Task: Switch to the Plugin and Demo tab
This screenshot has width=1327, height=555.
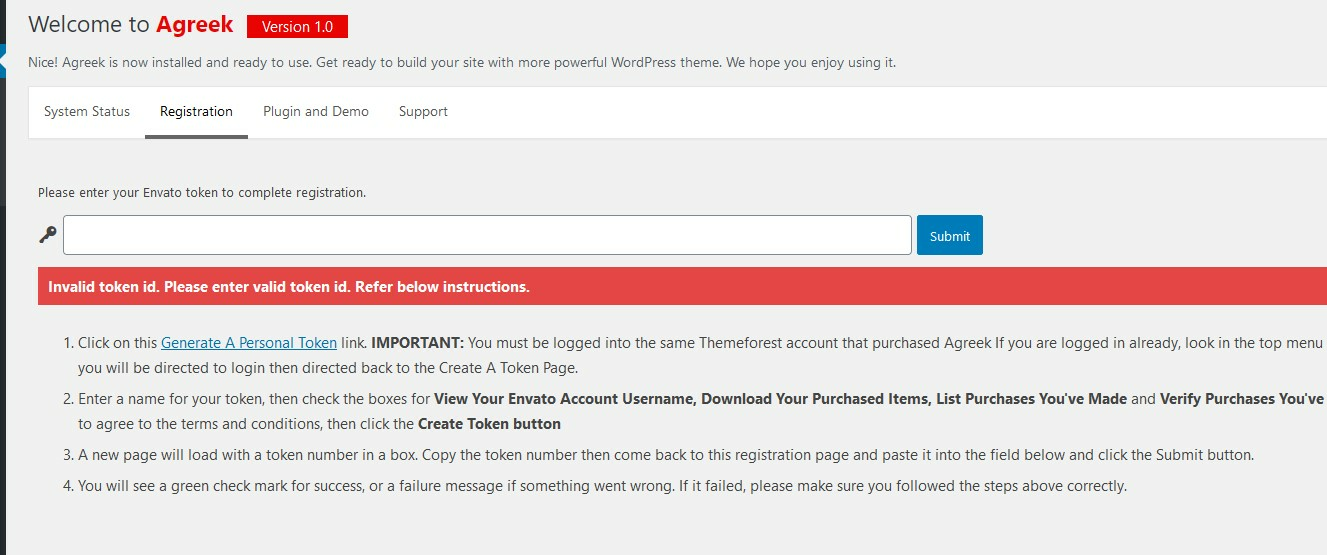Action: (316, 111)
